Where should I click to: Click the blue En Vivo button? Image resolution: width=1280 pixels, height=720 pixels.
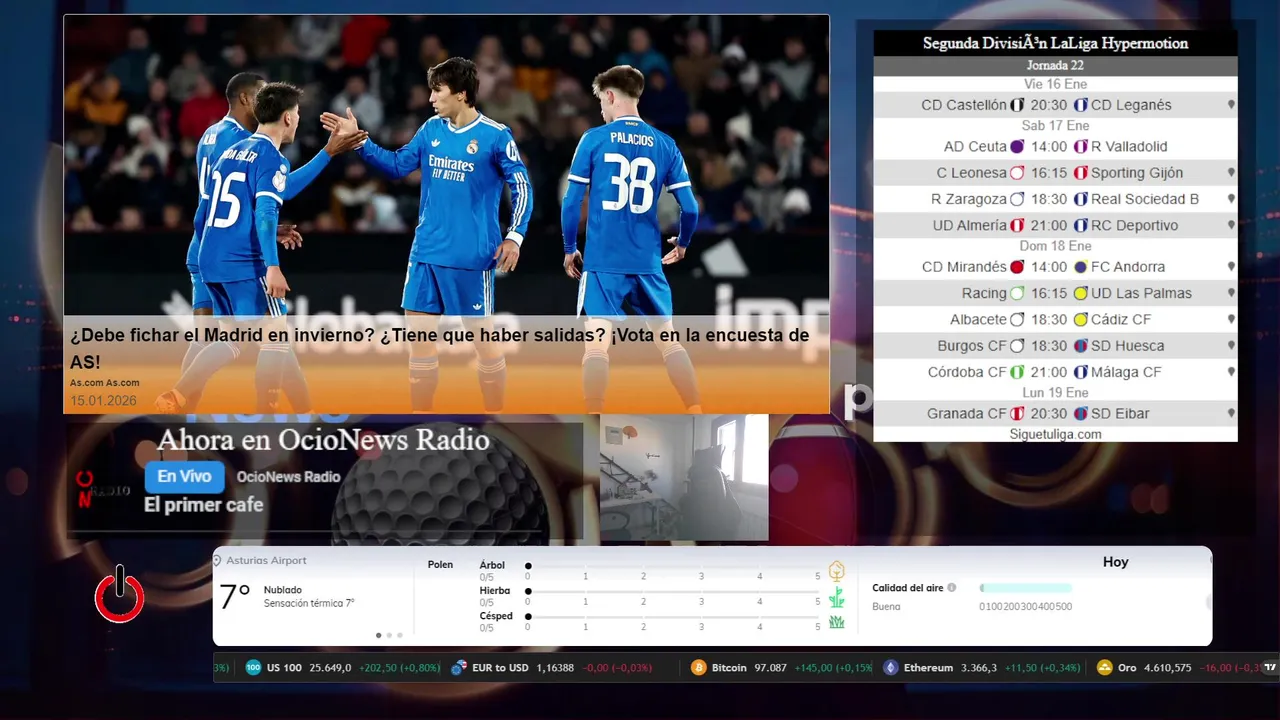pos(184,477)
